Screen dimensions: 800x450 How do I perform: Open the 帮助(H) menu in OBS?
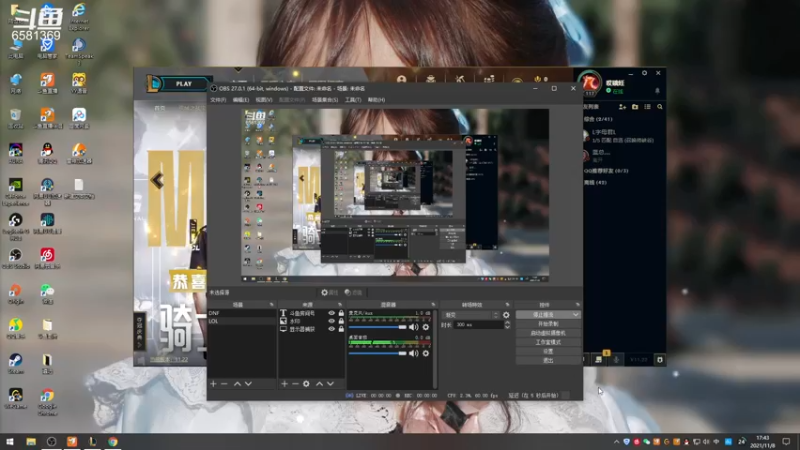(377, 100)
